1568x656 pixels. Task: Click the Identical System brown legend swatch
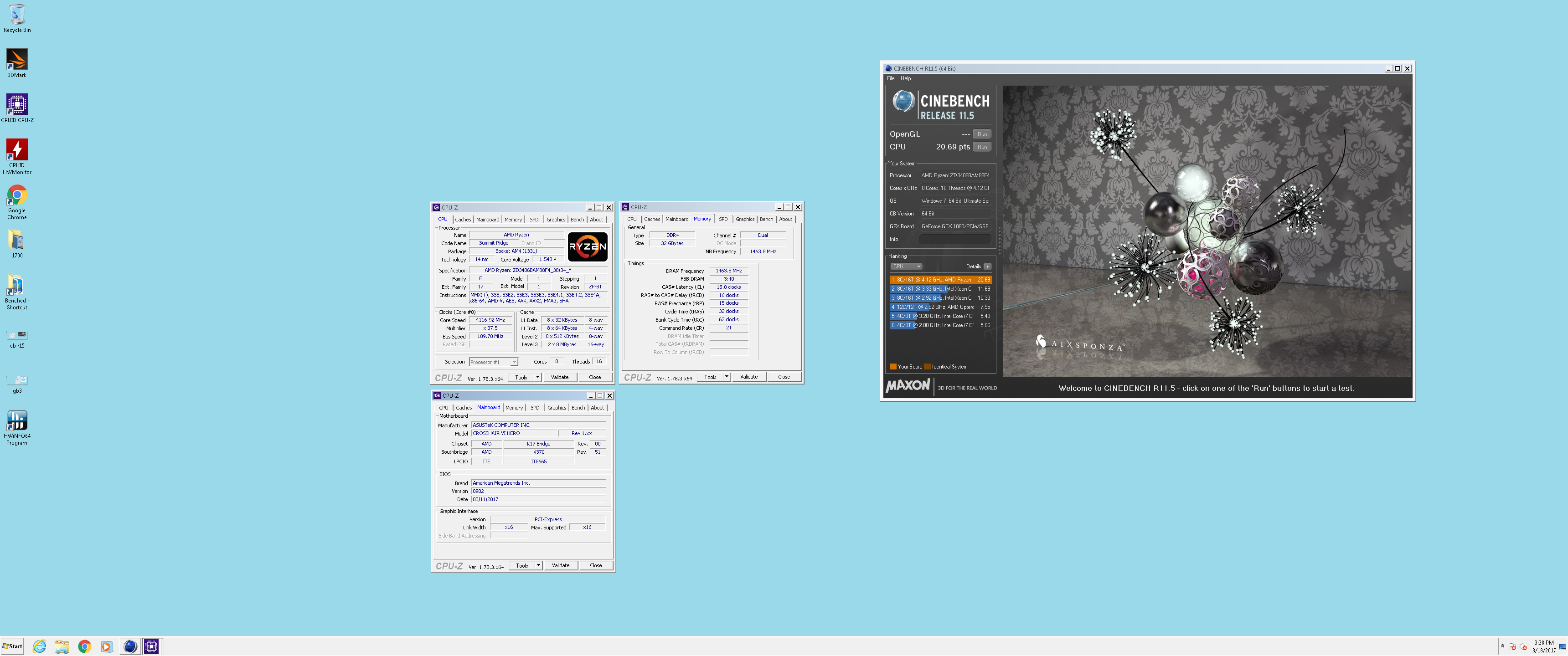pyautogui.click(x=927, y=367)
